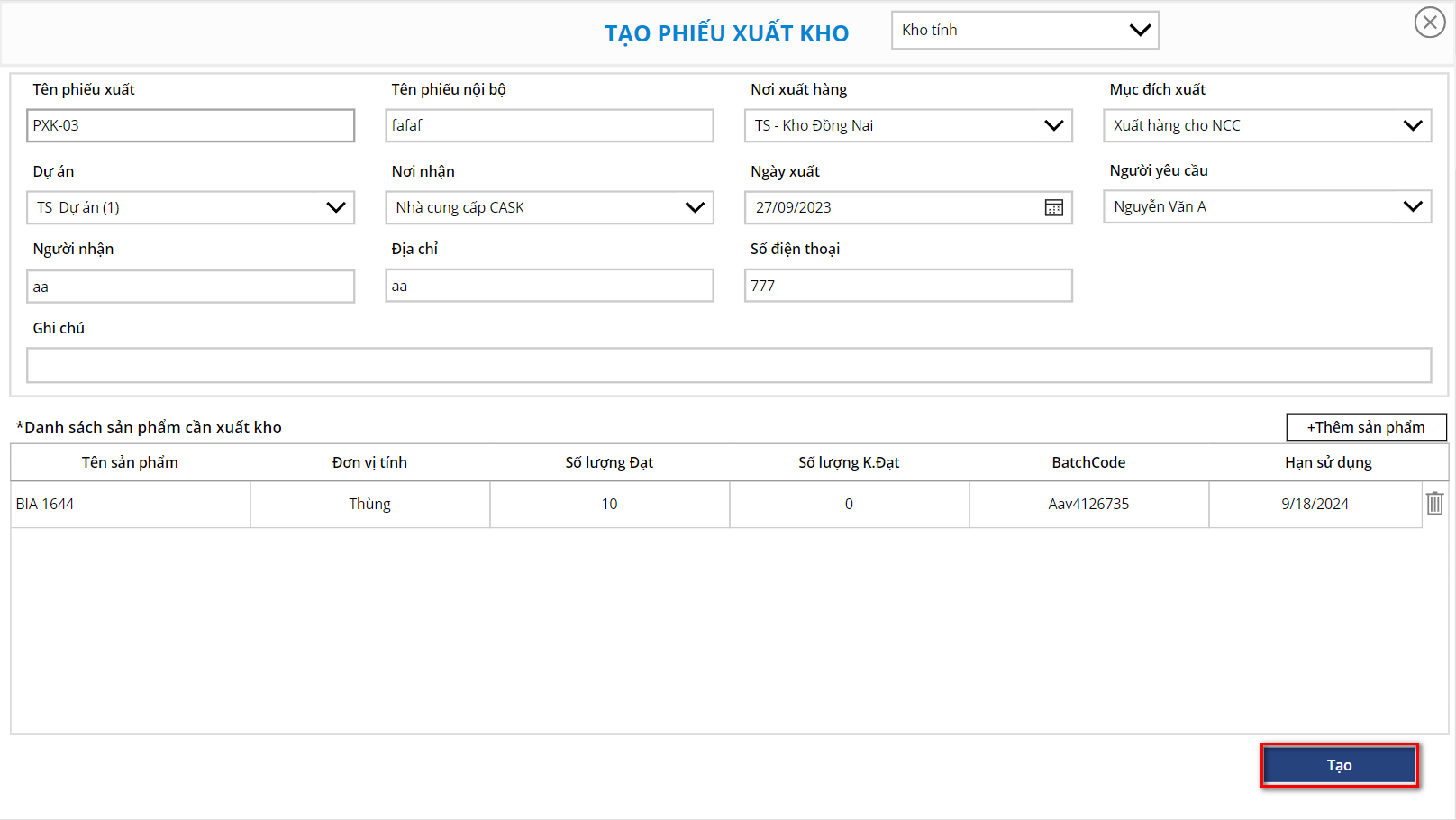
Task: Open the Mục đích xuất dropdown
Action: [1267, 126]
